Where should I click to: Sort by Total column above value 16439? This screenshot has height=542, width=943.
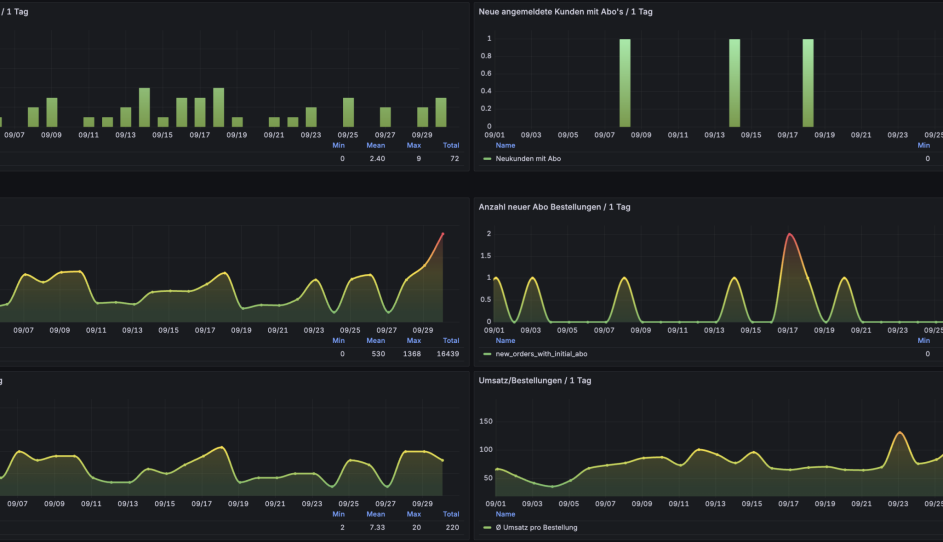[451, 341]
